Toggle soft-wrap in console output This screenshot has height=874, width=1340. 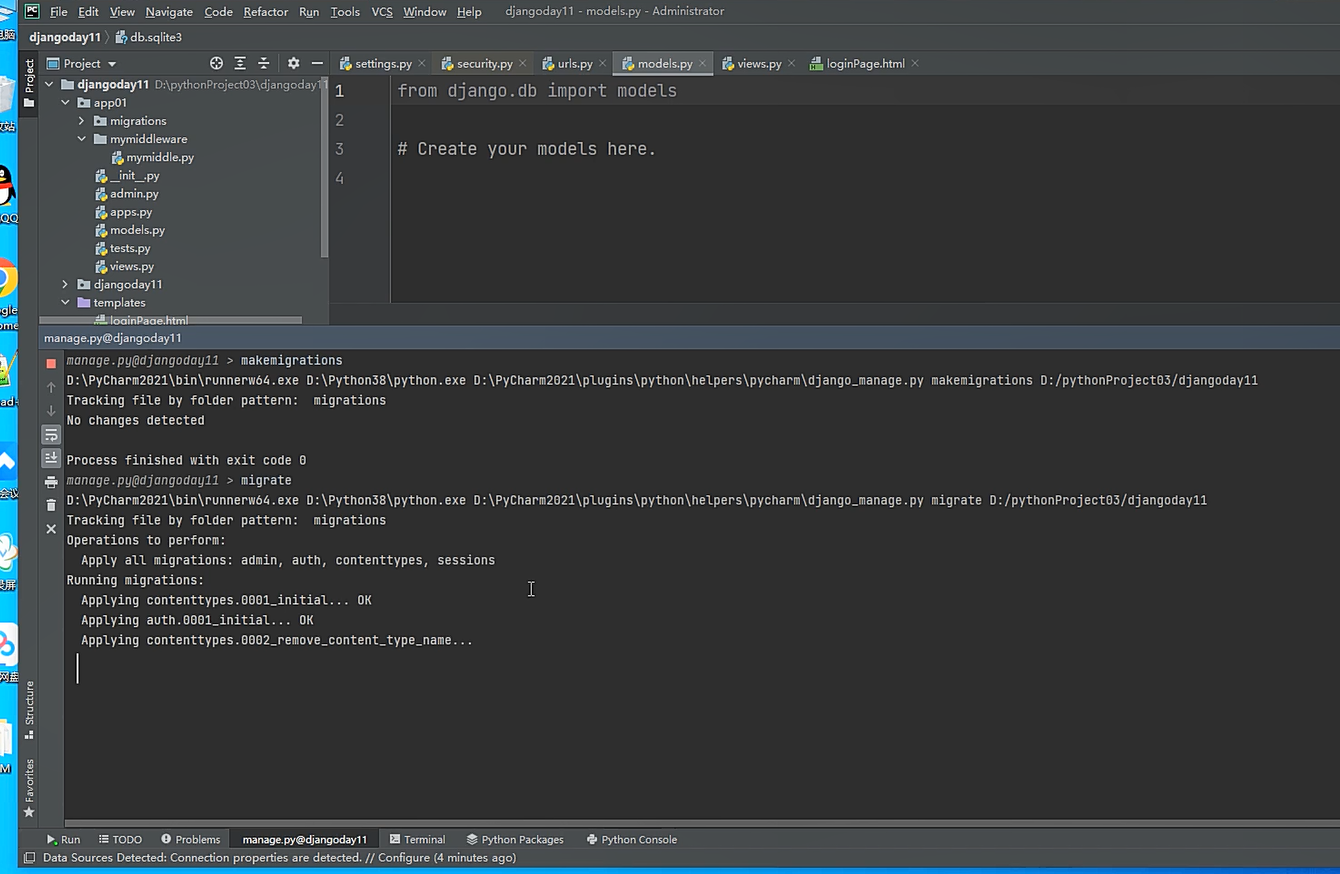[51, 435]
